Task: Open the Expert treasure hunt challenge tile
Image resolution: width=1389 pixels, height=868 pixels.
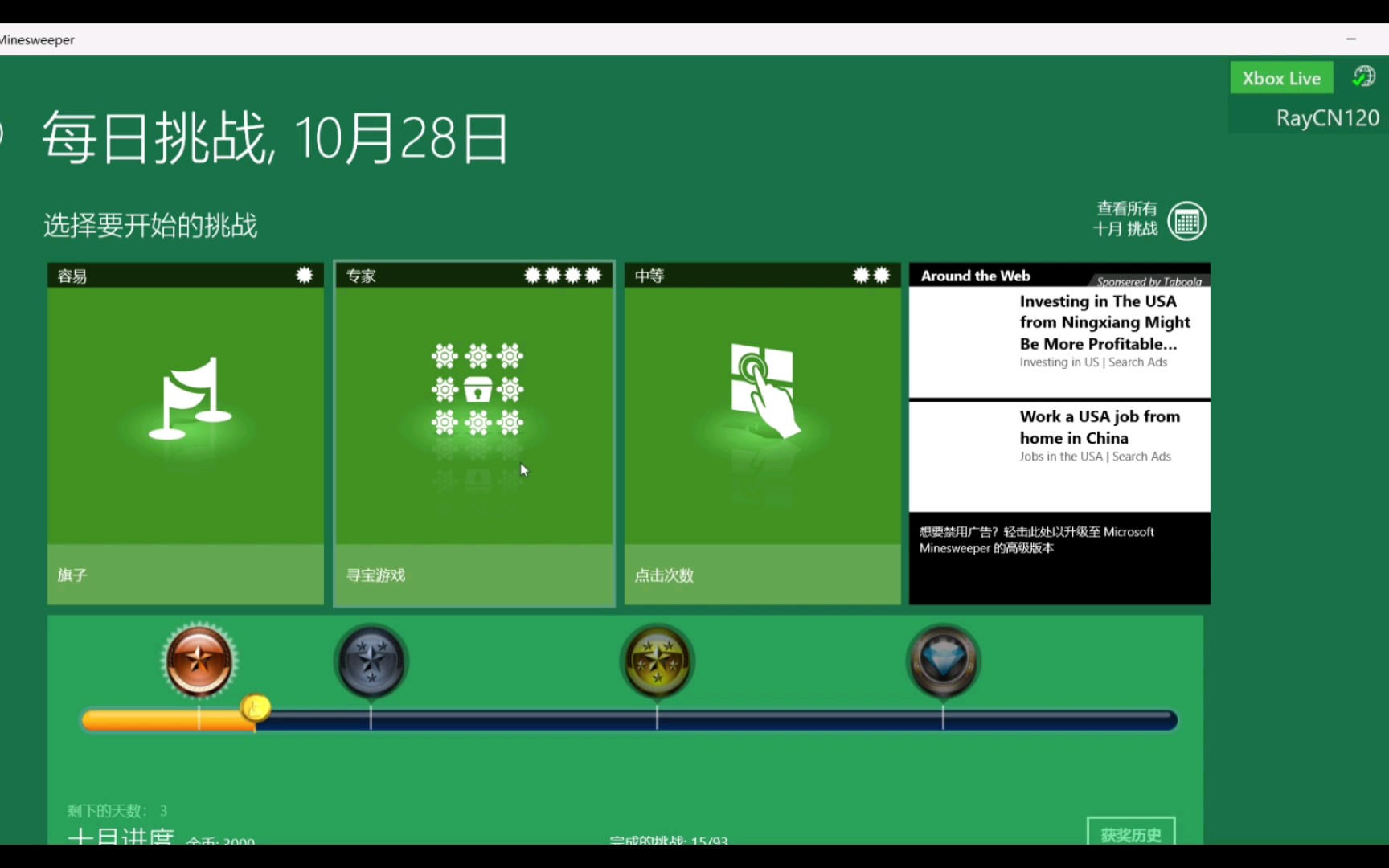Action: pyautogui.click(x=474, y=434)
